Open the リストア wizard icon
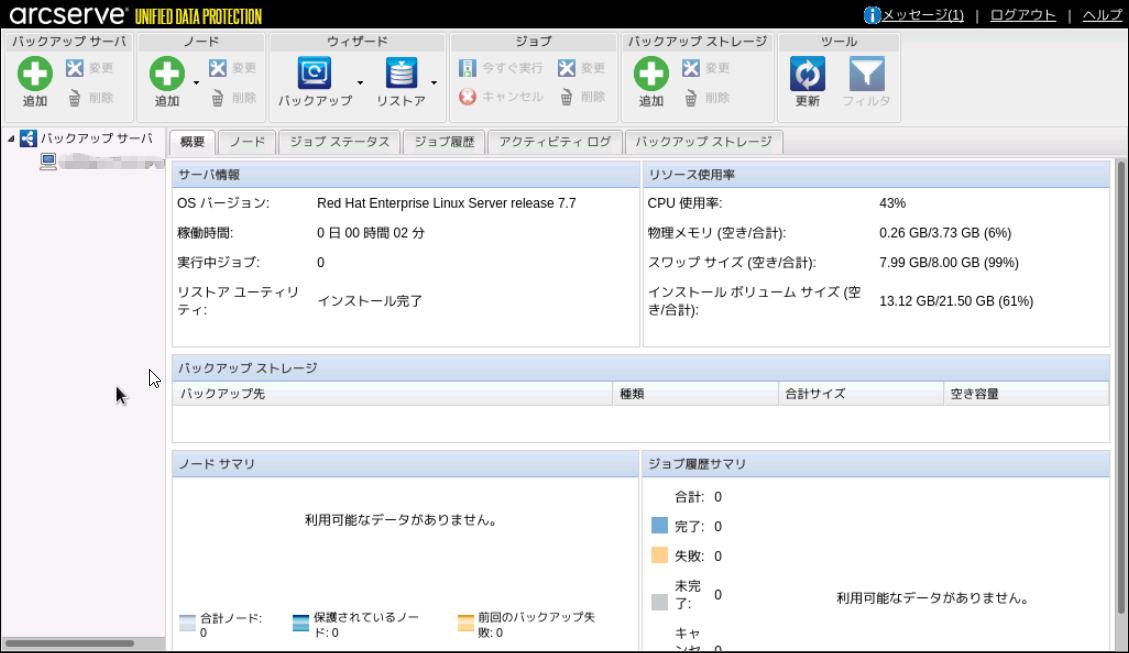1129x653 pixels. [x=401, y=74]
